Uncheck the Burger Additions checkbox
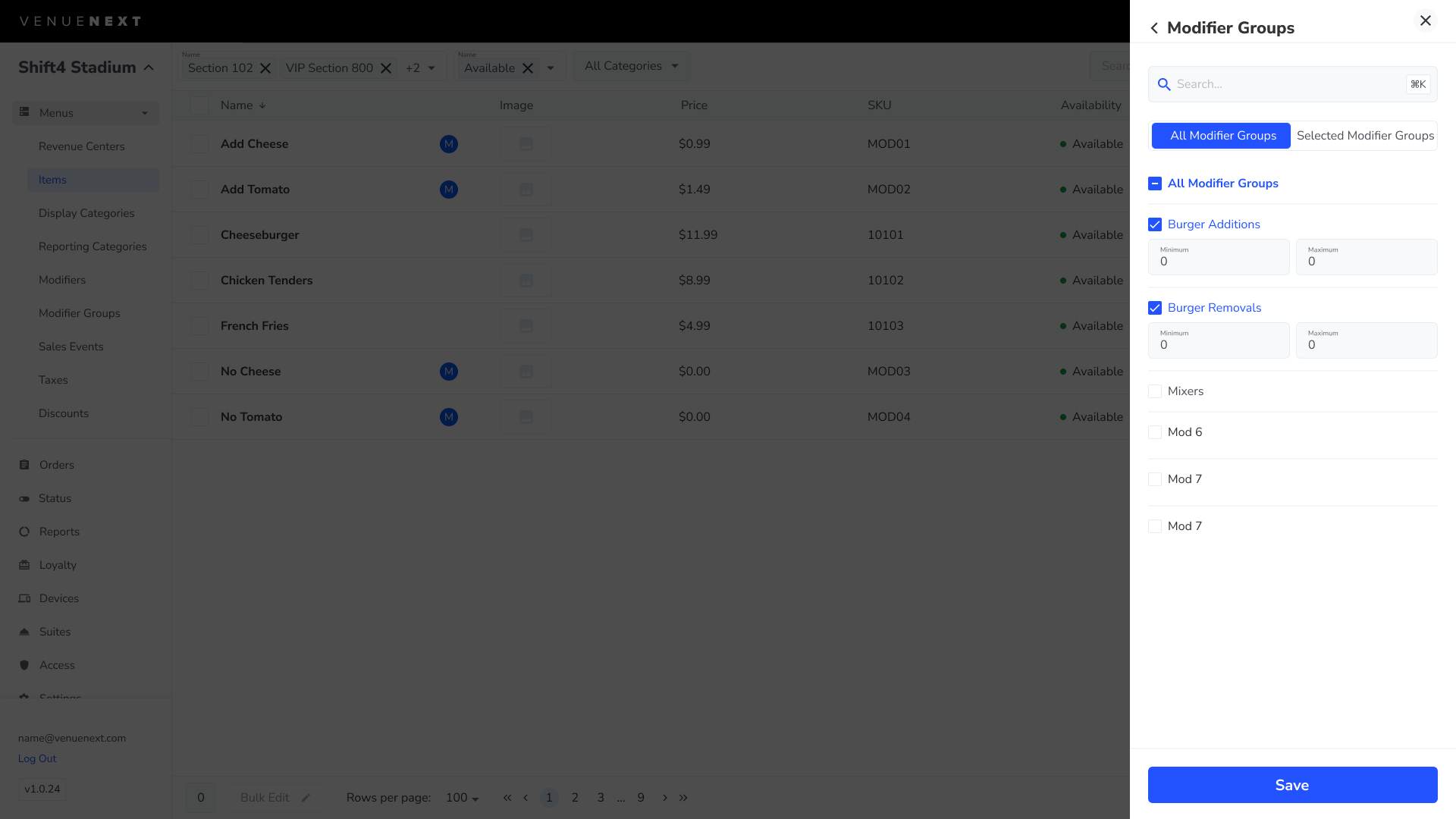The height and width of the screenshot is (819, 1456). [x=1155, y=224]
